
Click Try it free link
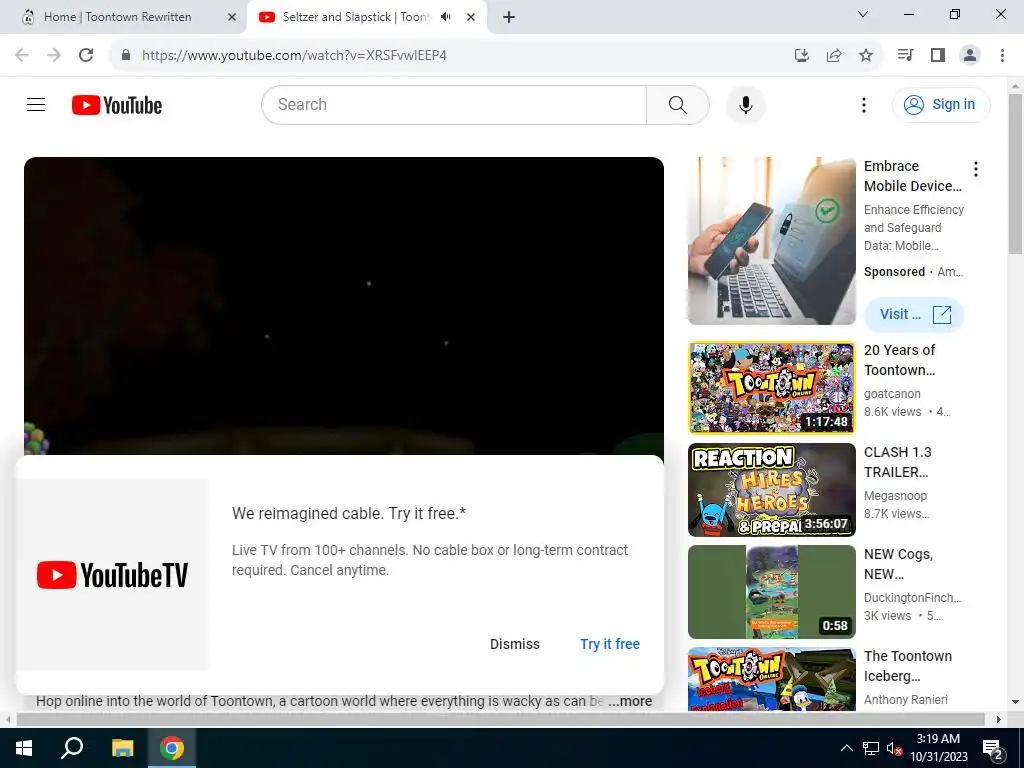click(x=610, y=644)
